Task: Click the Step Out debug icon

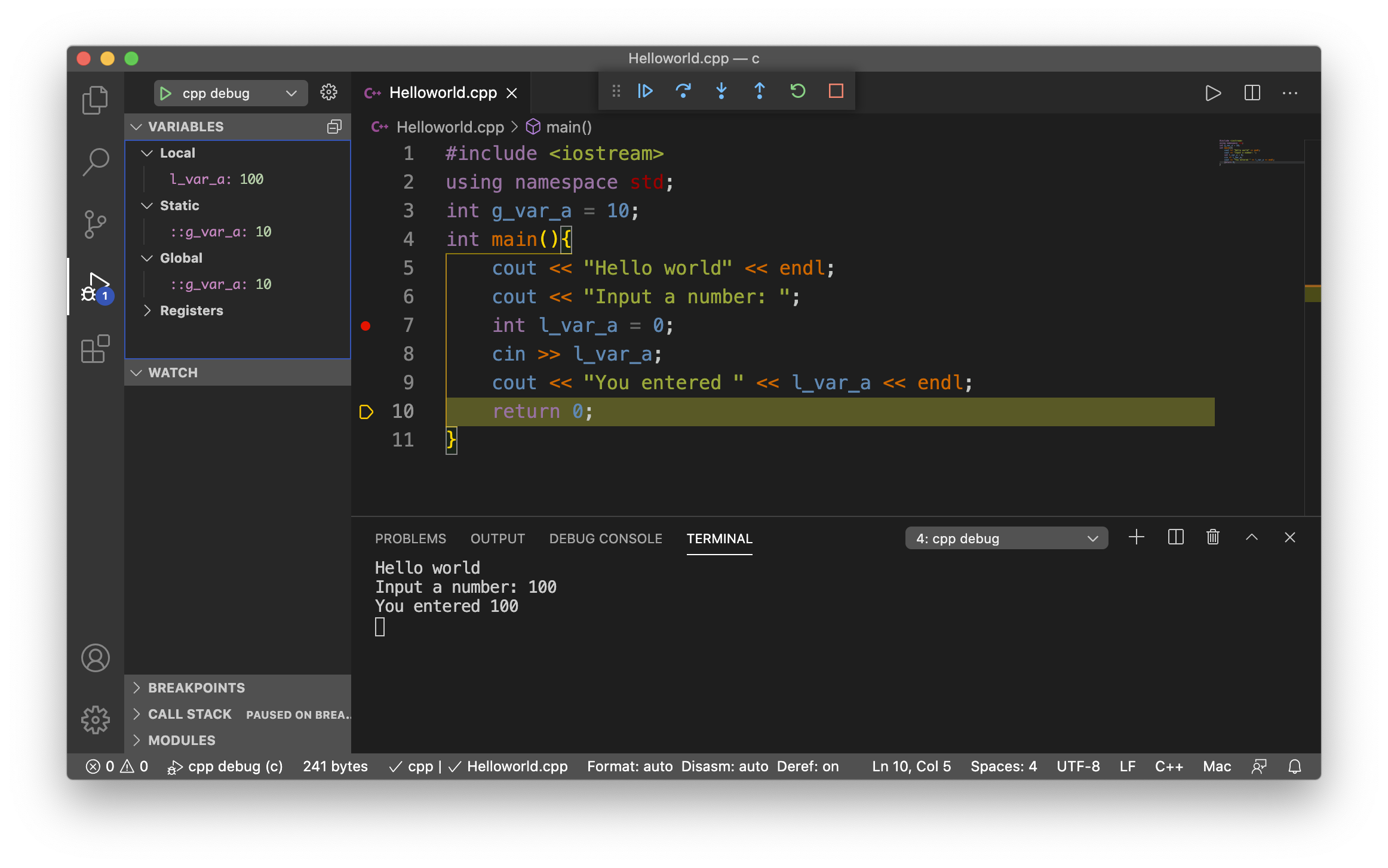Action: 759,90
